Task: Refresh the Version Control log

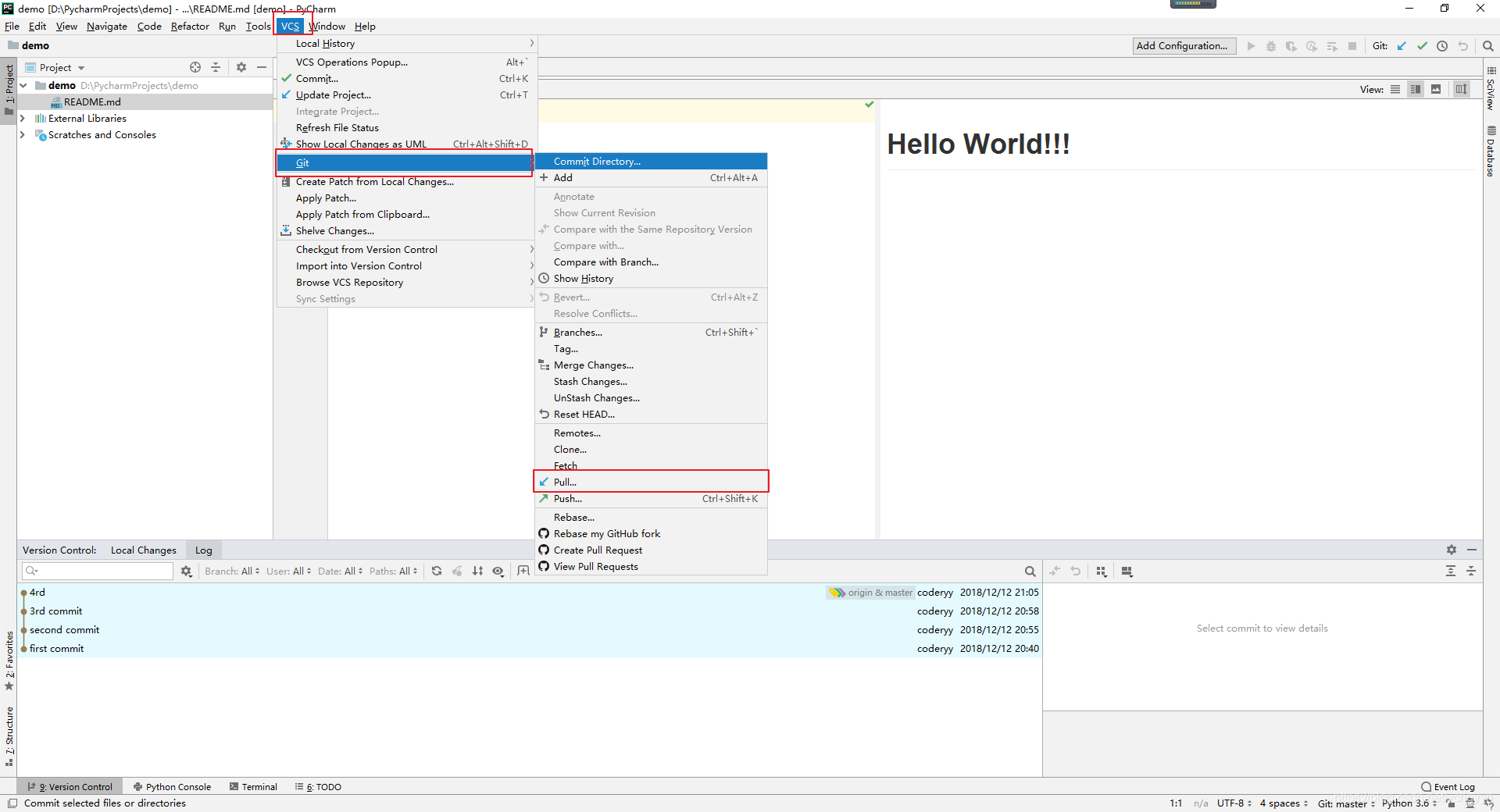Action: pos(437,572)
